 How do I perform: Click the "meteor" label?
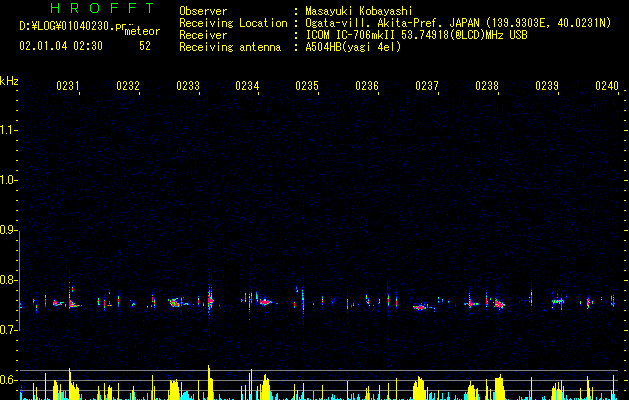142,31
